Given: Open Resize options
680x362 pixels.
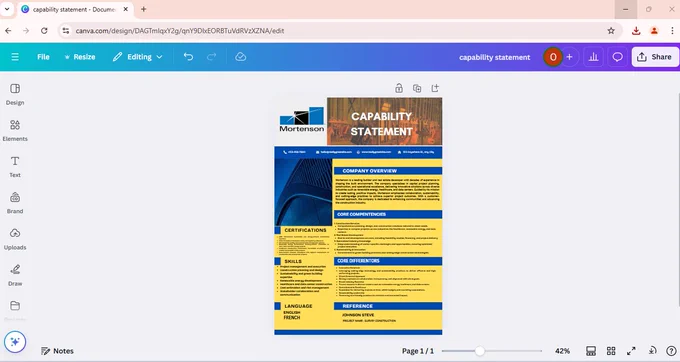Looking at the screenshot, I should pyautogui.click(x=80, y=57).
